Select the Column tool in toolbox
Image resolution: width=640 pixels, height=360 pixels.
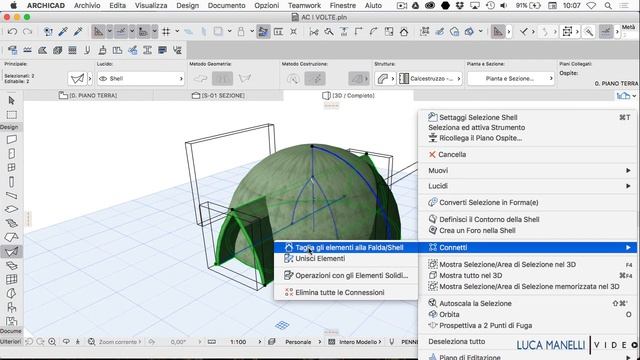(11, 182)
